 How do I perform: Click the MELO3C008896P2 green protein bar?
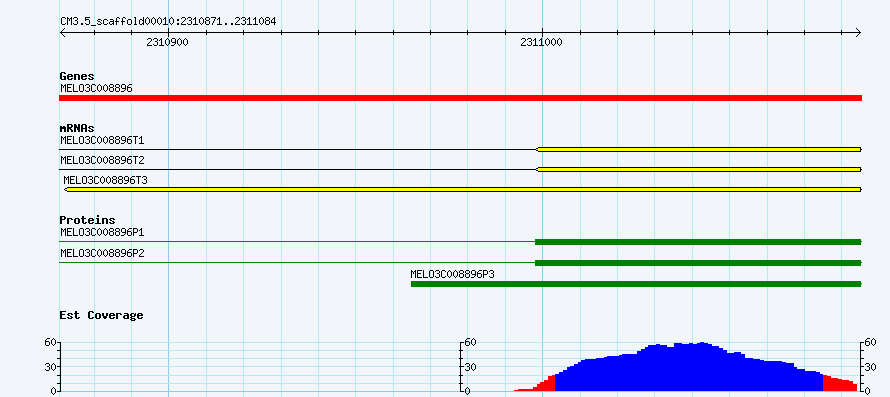[698, 263]
